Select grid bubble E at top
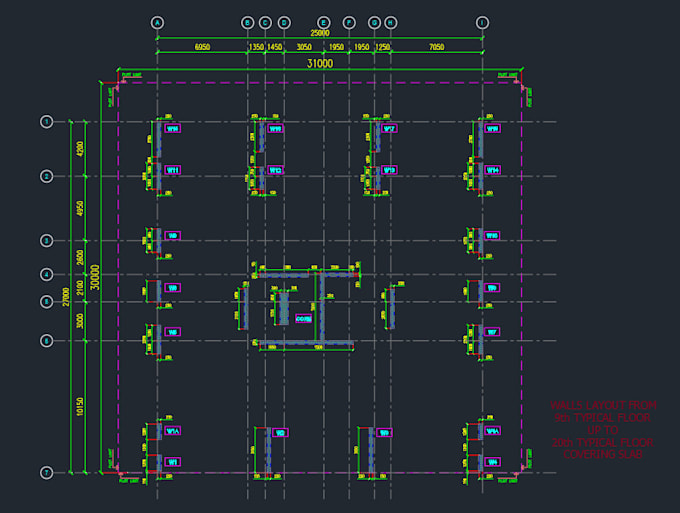This screenshot has width=680, height=513. pyautogui.click(x=324, y=23)
